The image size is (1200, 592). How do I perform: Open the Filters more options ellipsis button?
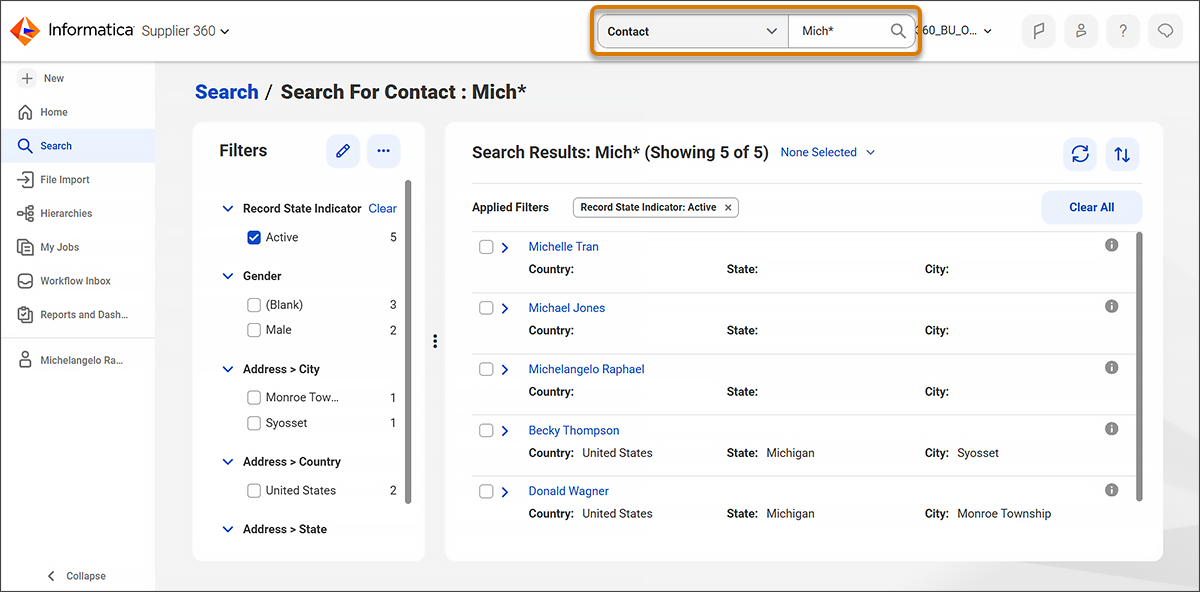tap(383, 151)
